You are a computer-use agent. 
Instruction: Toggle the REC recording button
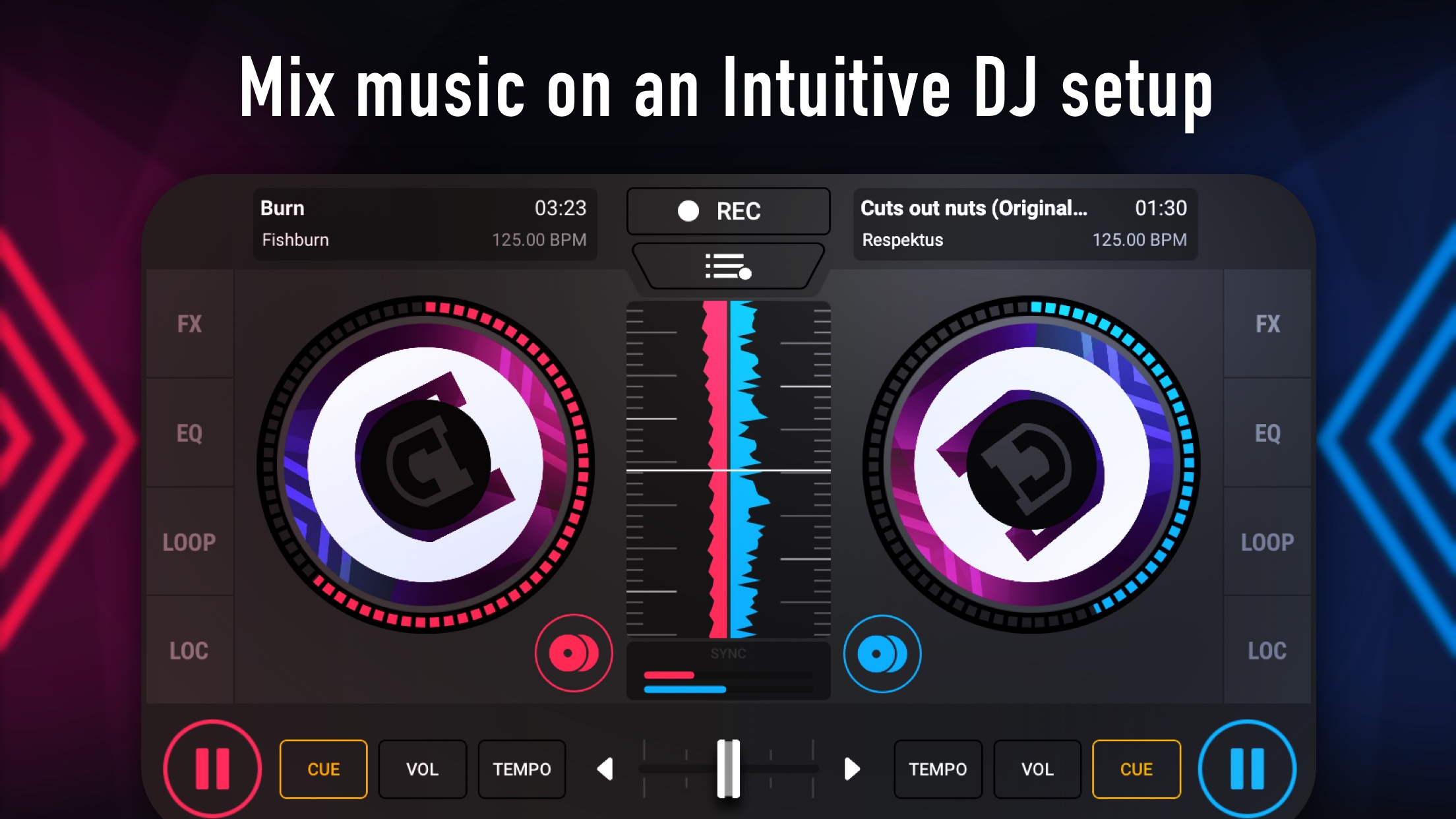[x=728, y=211]
